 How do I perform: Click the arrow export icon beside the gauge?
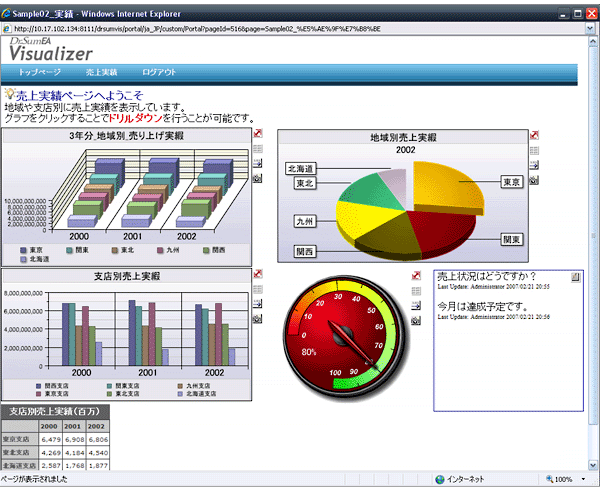click(415, 306)
